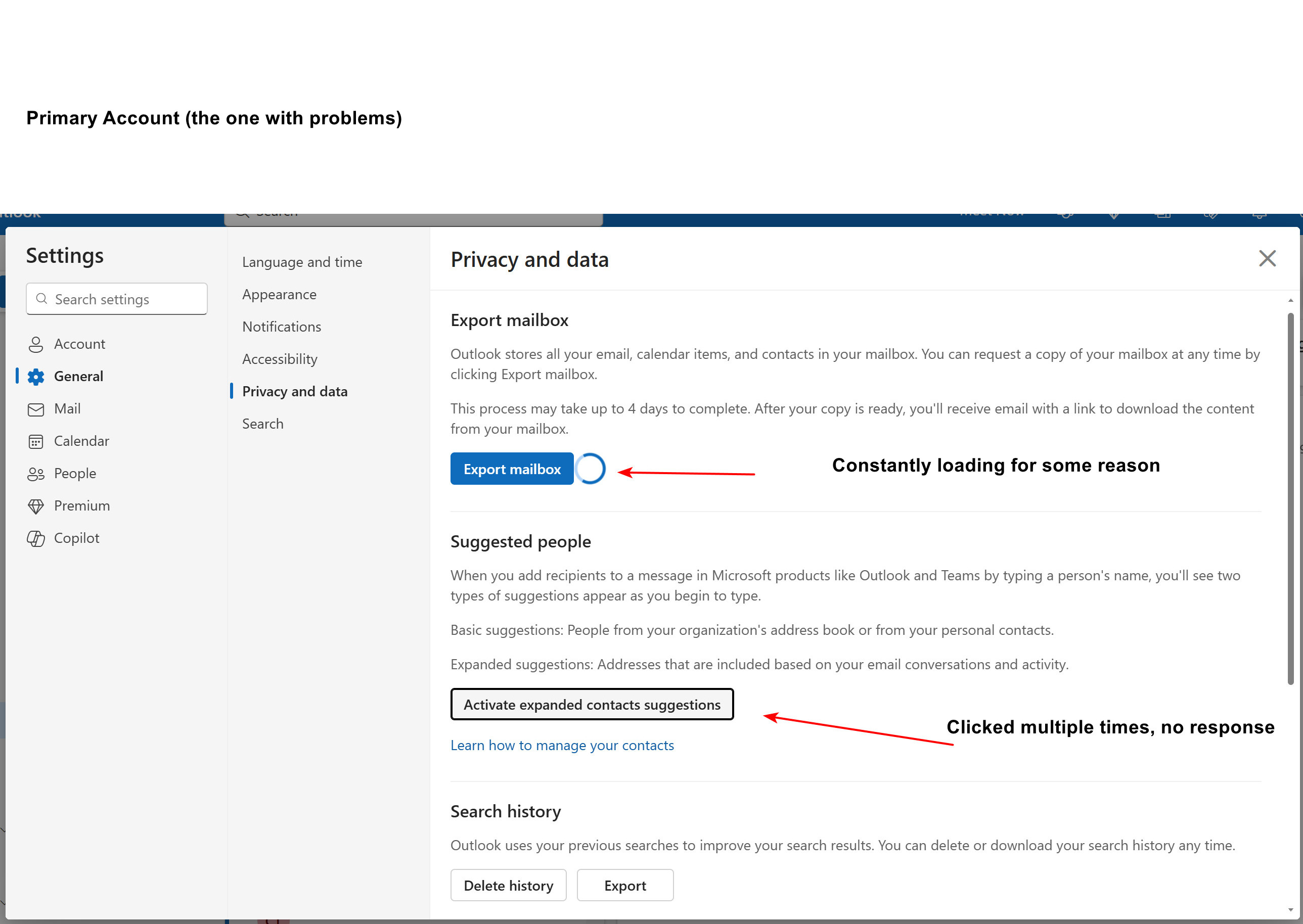Click Activate expanded contacts suggestions button
The image size is (1303, 924).
(x=591, y=705)
